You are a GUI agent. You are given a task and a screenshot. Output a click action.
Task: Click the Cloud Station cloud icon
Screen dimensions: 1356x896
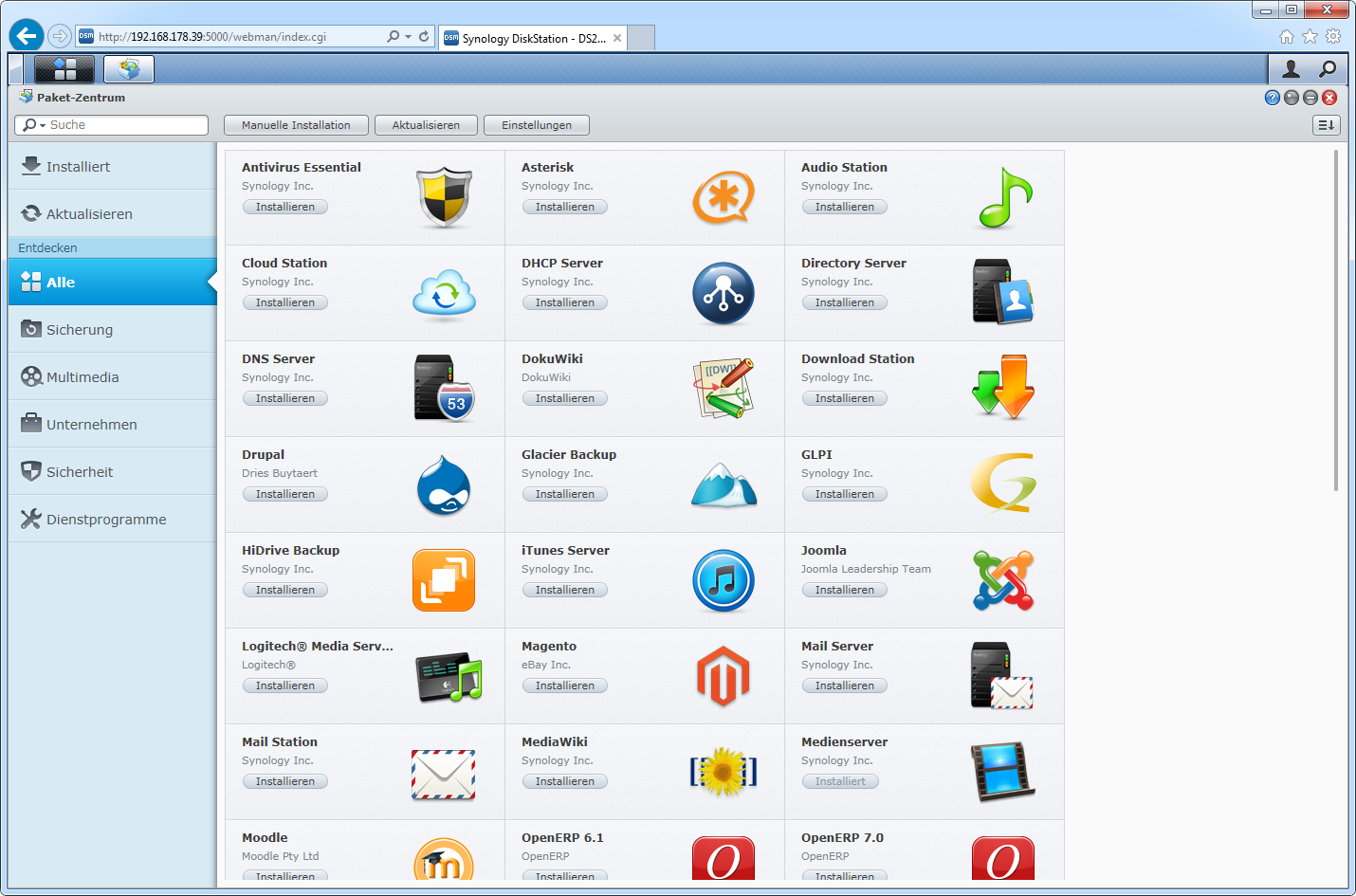(x=444, y=293)
